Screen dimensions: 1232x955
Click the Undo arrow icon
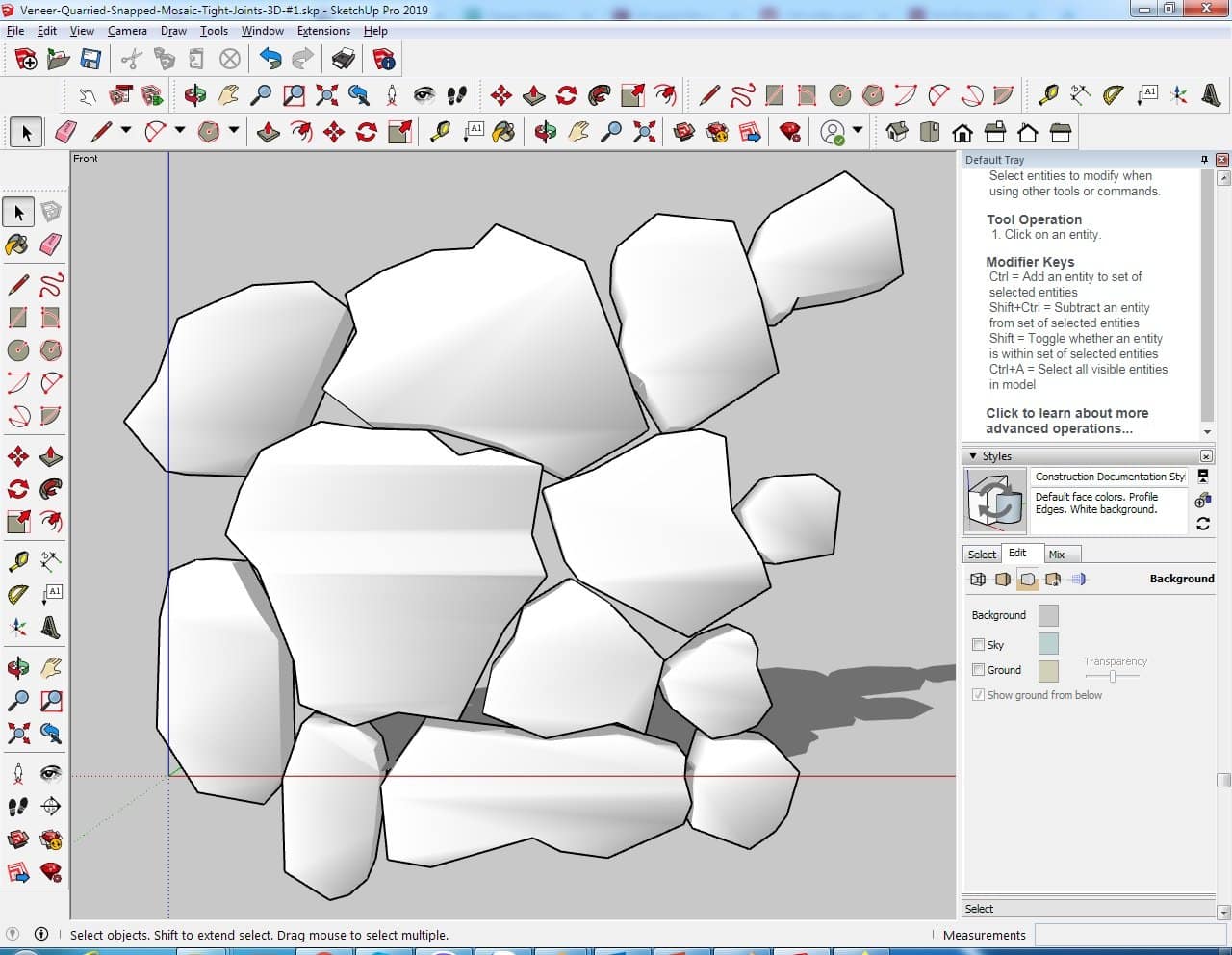[x=270, y=60]
